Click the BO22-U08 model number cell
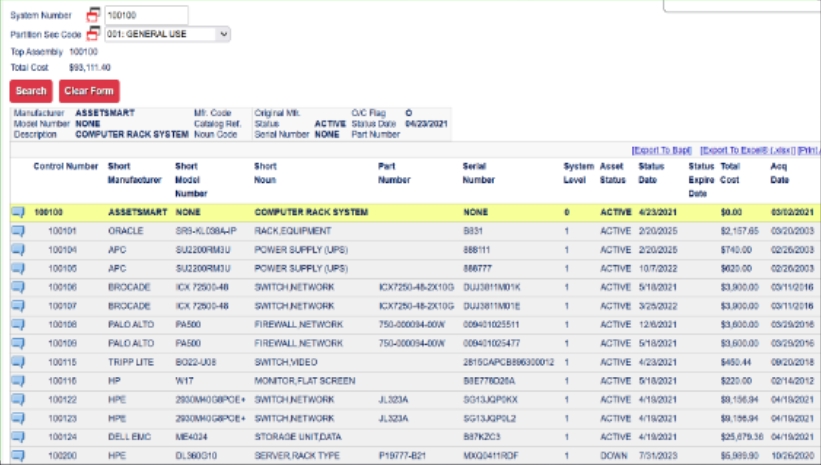Image resolution: width=821 pixels, height=465 pixels. pyautogui.click(x=196, y=362)
